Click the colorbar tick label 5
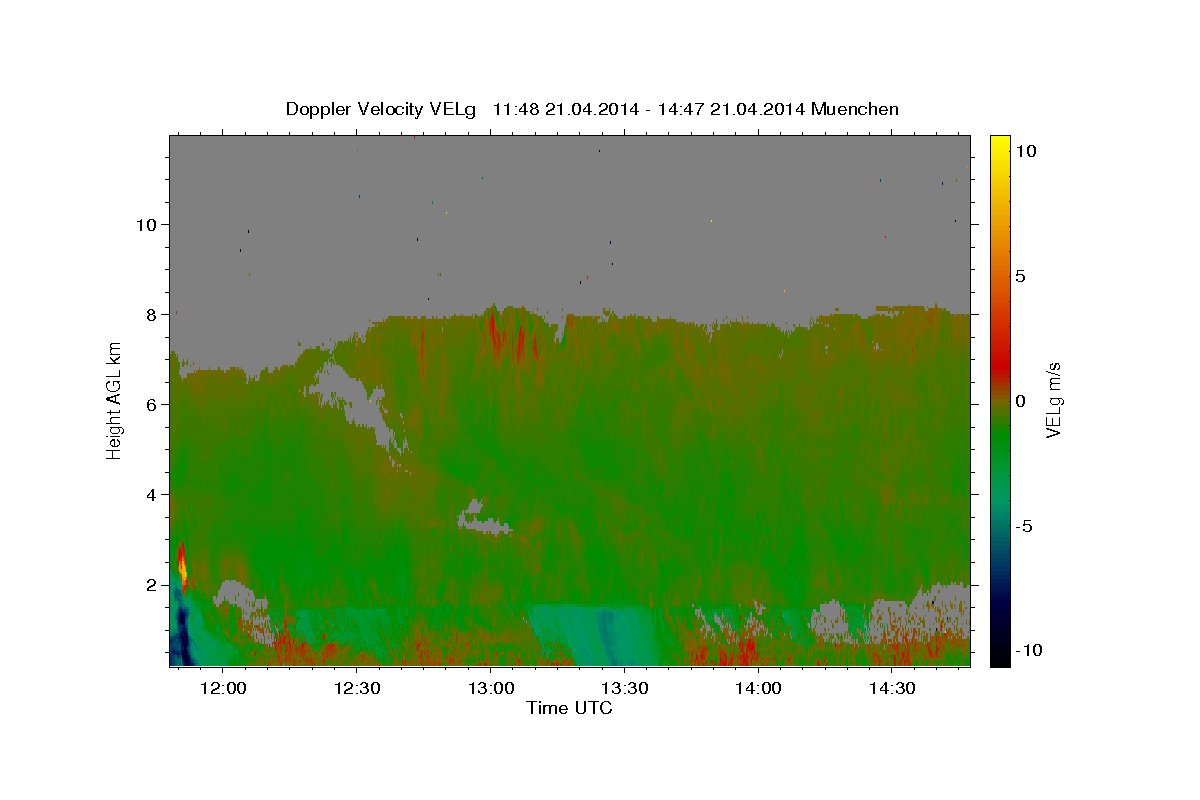Screen dimensions: 1200x800 (1021, 275)
